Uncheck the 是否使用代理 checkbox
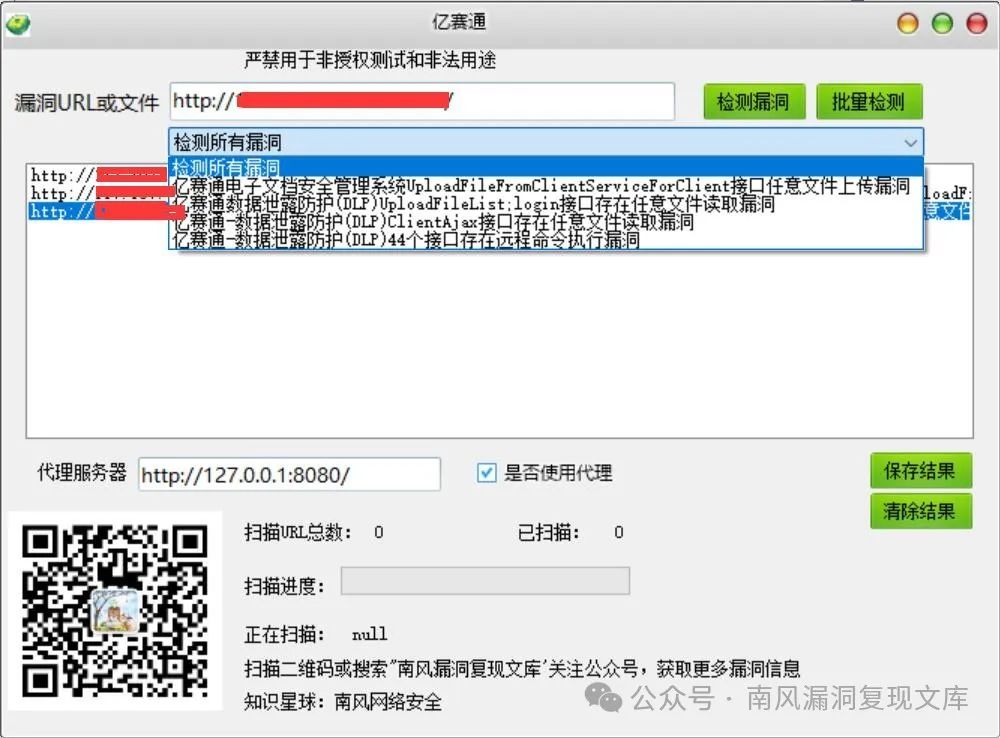The width and height of the screenshot is (1000, 738). (x=487, y=473)
